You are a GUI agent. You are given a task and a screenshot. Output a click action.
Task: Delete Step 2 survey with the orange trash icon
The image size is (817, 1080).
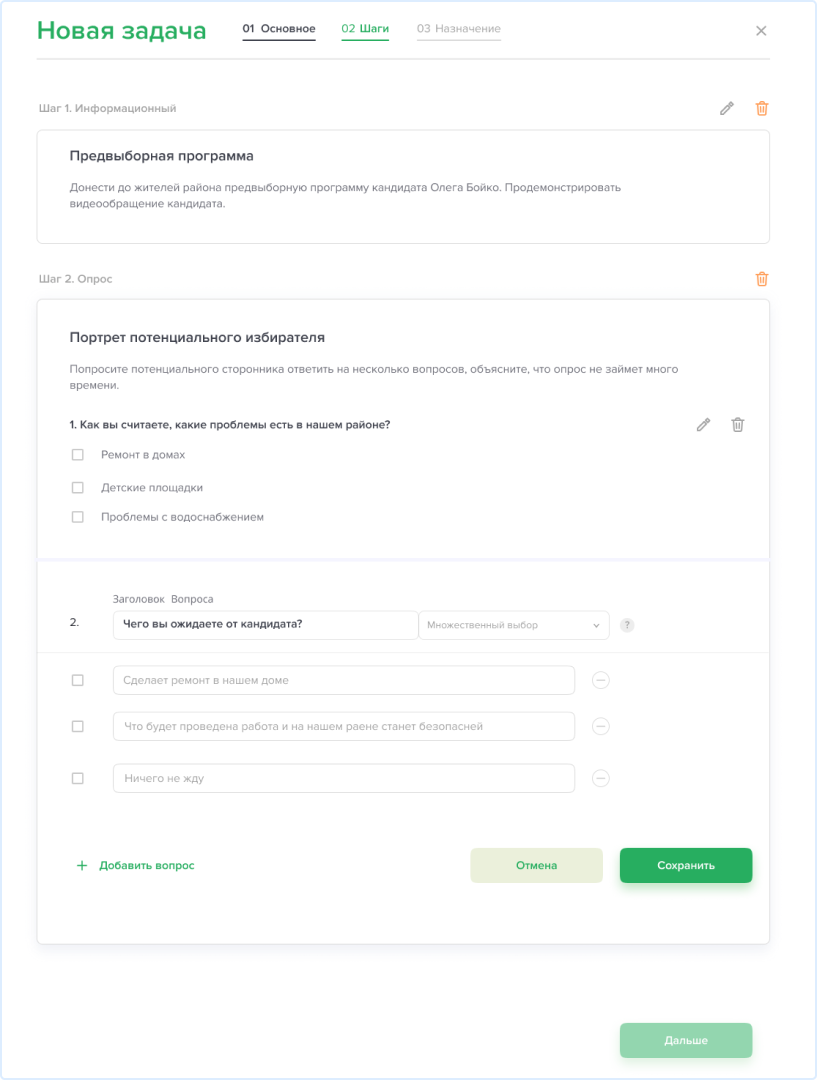click(x=762, y=279)
